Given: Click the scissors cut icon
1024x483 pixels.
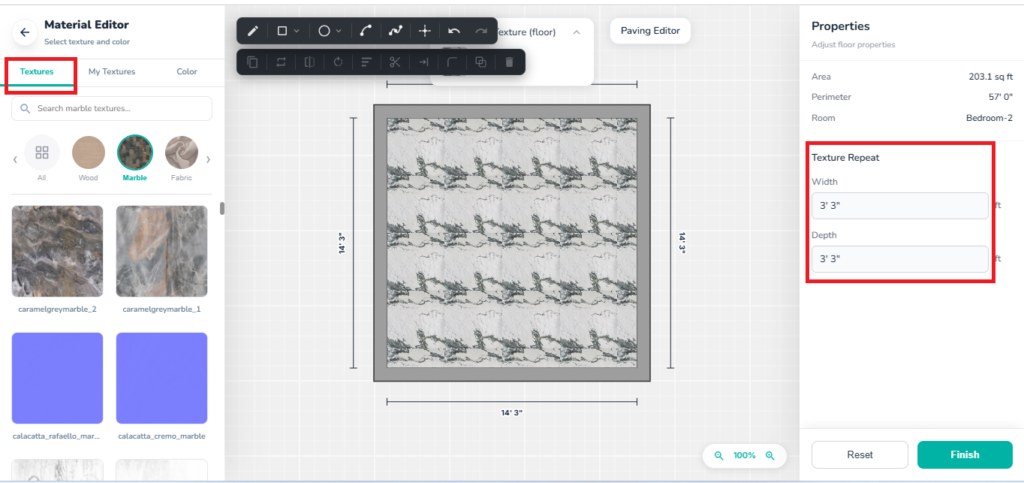Looking at the screenshot, I should pos(394,62).
